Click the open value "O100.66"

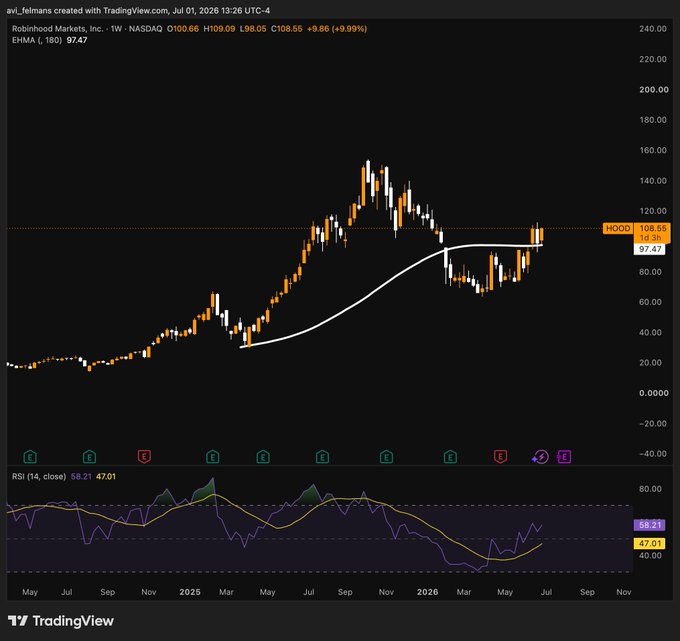pyautogui.click(x=183, y=29)
